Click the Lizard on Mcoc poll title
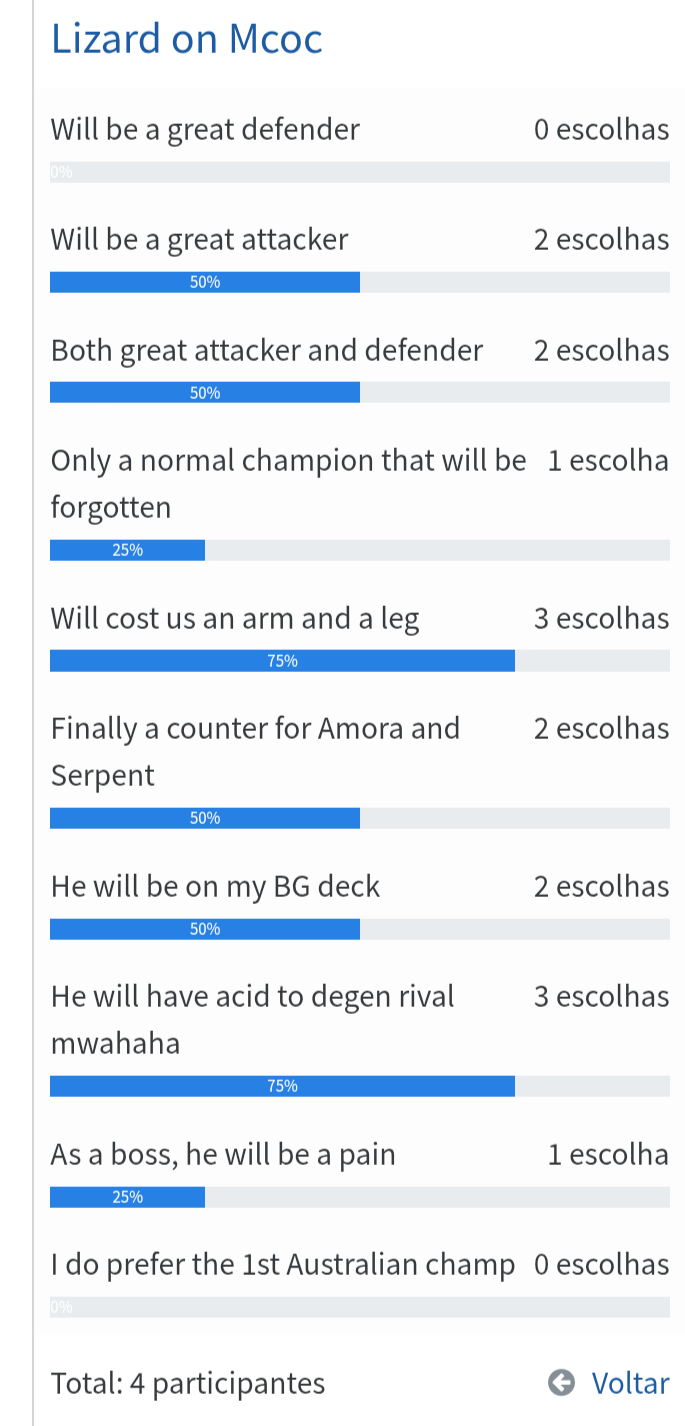Image resolution: width=685 pixels, height=1426 pixels. 186,39
